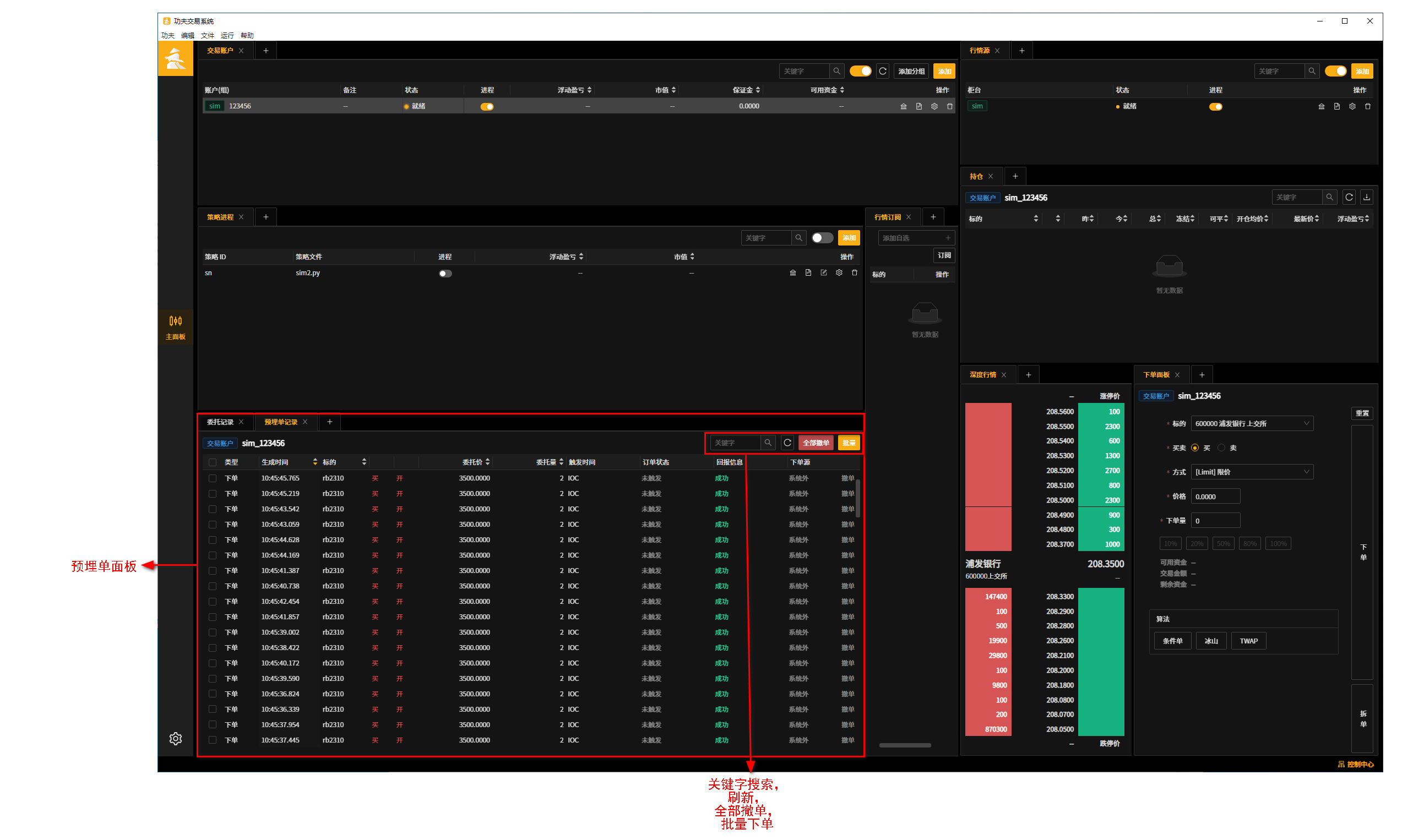Click 添加分组 add group button

point(911,72)
